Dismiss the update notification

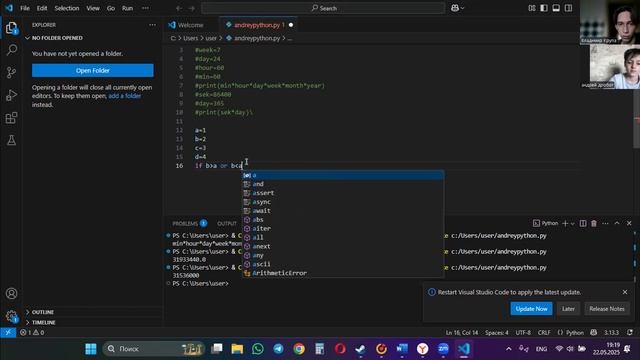click(x=625, y=292)
